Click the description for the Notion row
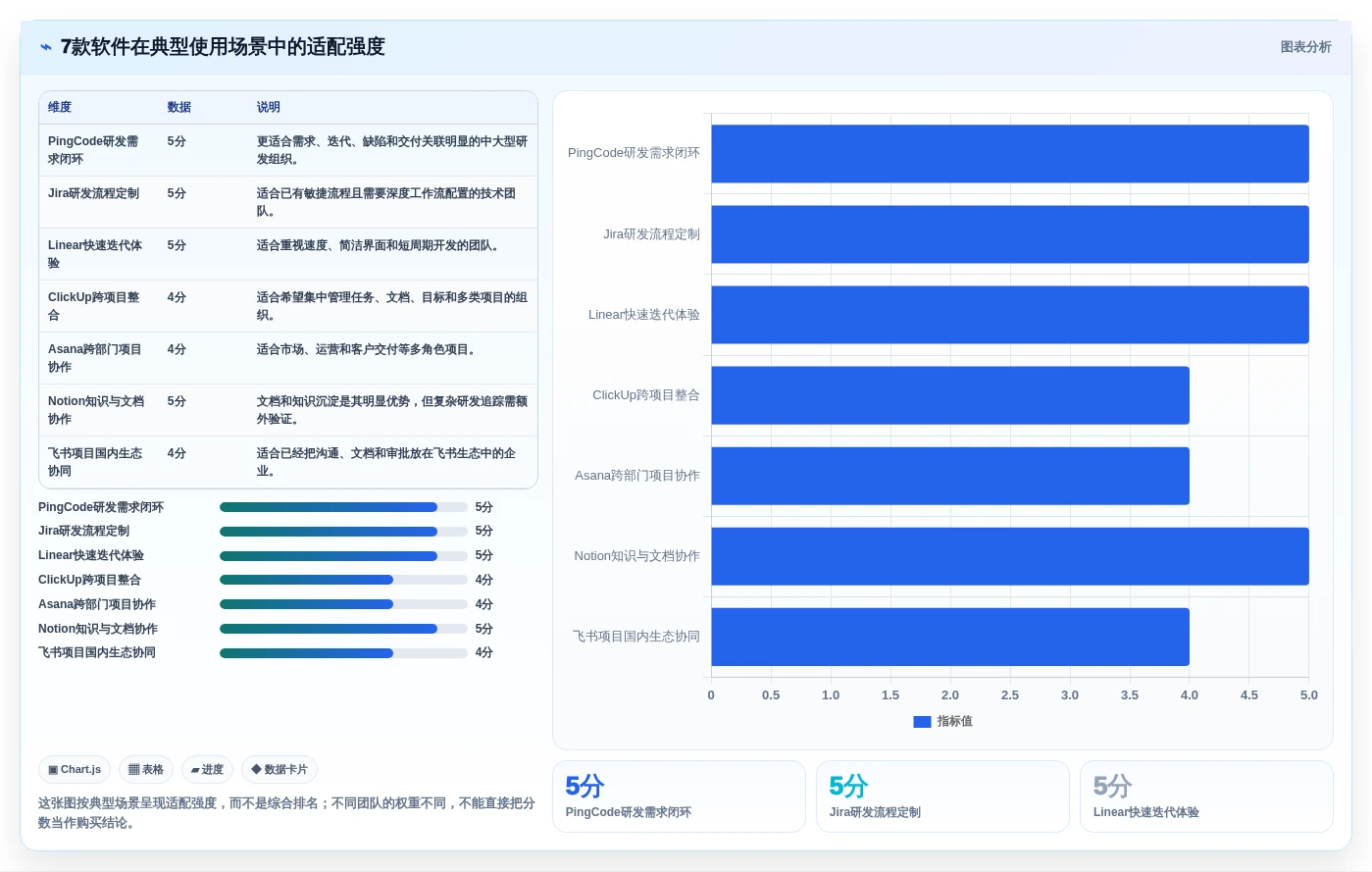The image size is (1372, 872). pos(392,410)
